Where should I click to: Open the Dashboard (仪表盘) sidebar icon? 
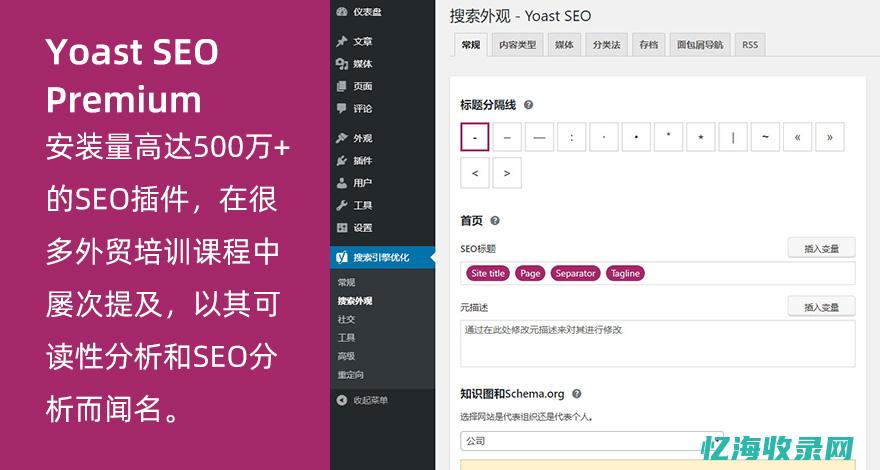click(342, 12)
